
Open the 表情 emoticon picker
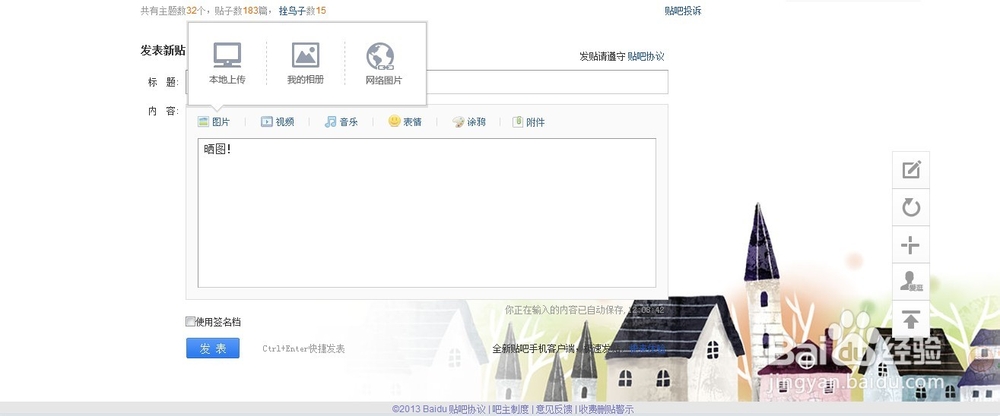click(x=405, y=121)
